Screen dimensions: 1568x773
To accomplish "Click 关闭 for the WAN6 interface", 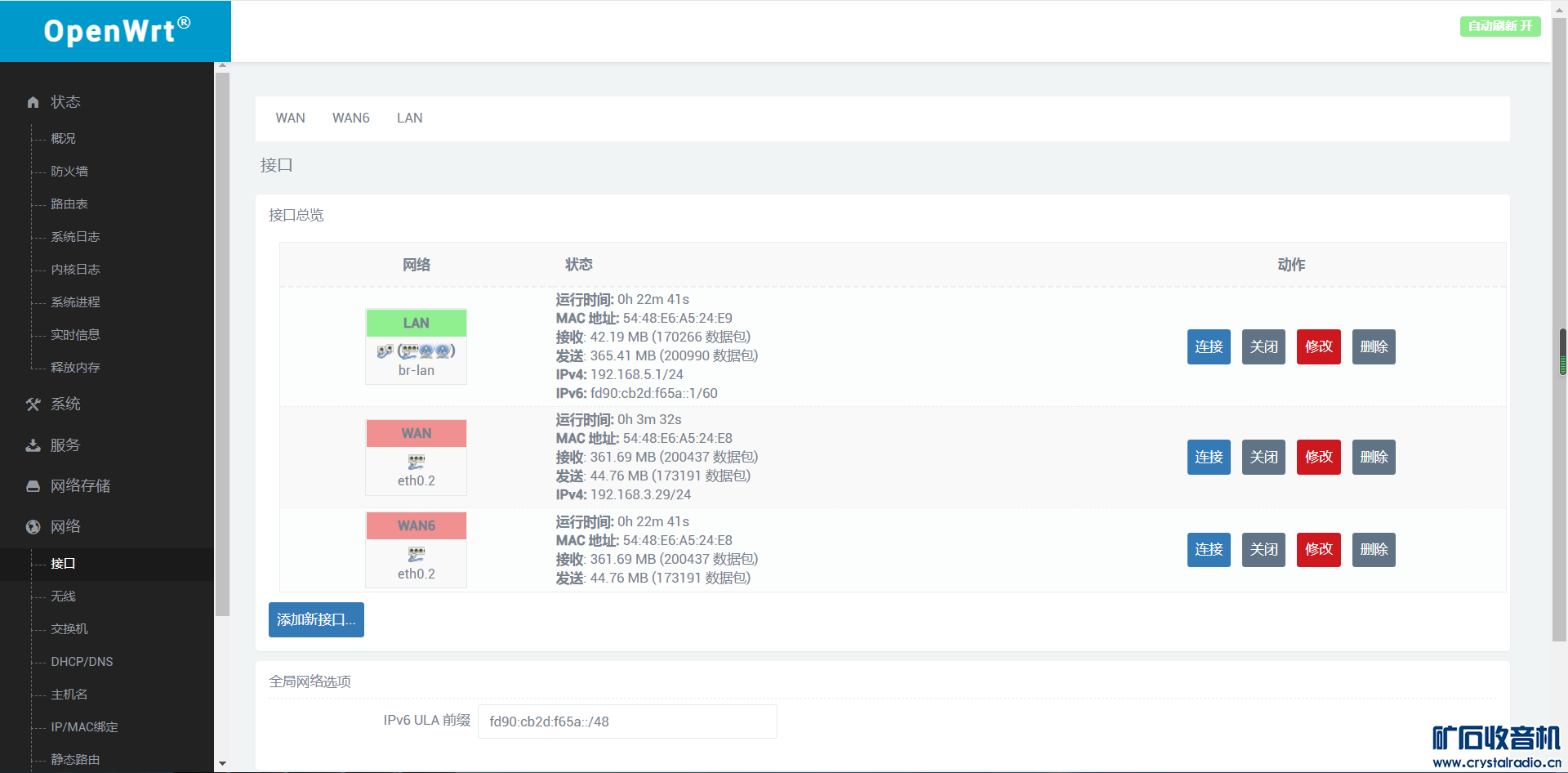I will coord(1263,549).
